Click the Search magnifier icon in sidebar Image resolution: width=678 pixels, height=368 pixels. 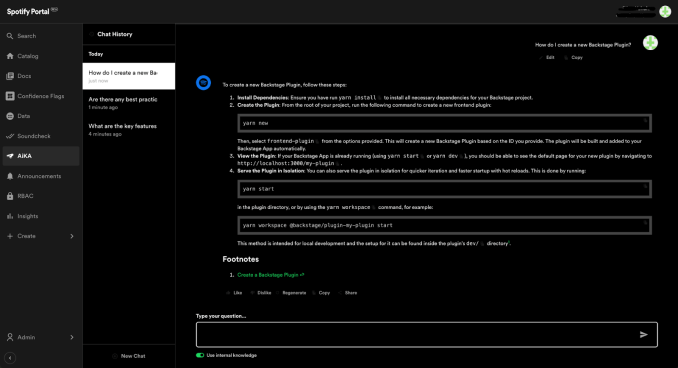click(10, 36)
